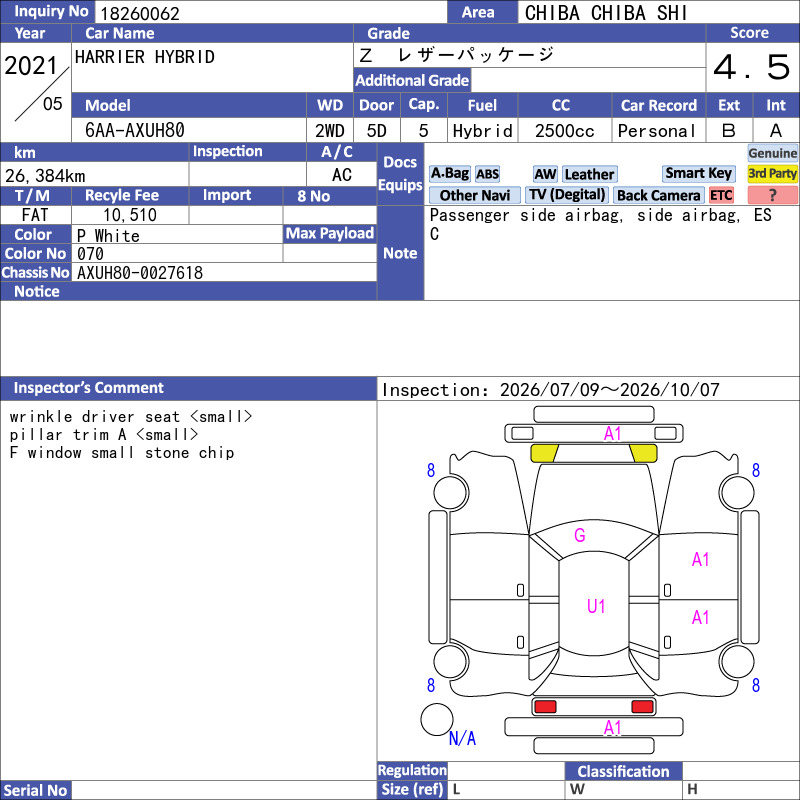Screen dimensions: 800x800
Task: Click the A-Bag equipment badge
Action: click(449, 174)
